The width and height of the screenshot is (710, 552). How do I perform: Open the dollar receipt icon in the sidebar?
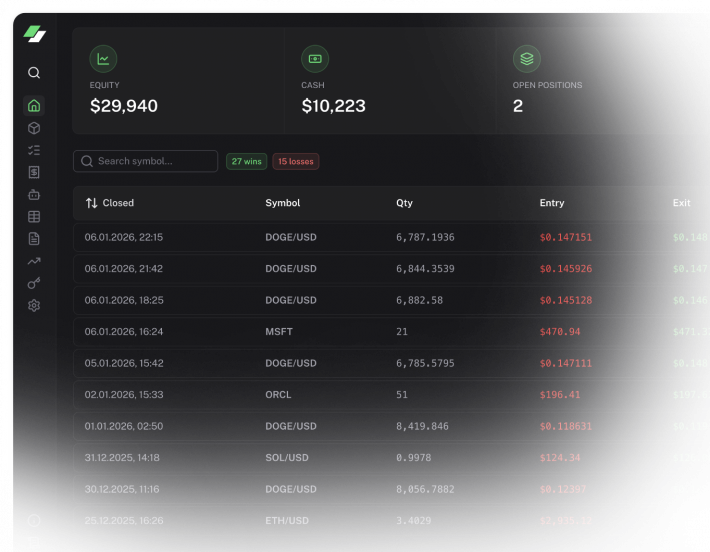coord(34,172)
